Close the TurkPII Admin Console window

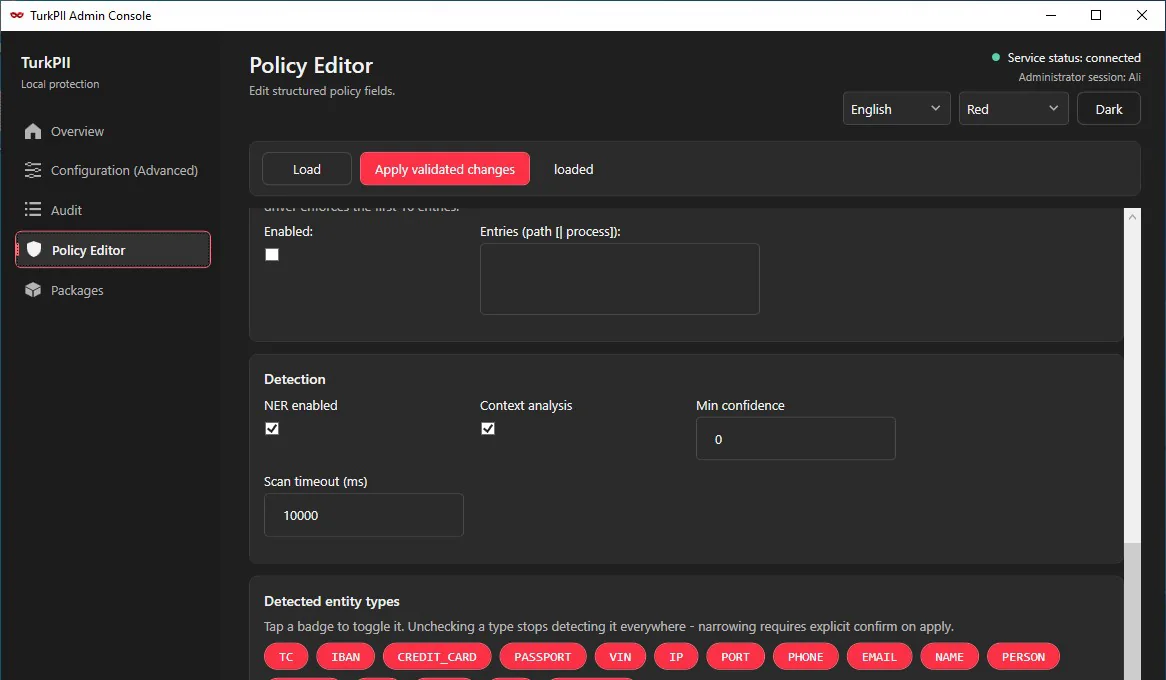click(x=1142, y=15)
